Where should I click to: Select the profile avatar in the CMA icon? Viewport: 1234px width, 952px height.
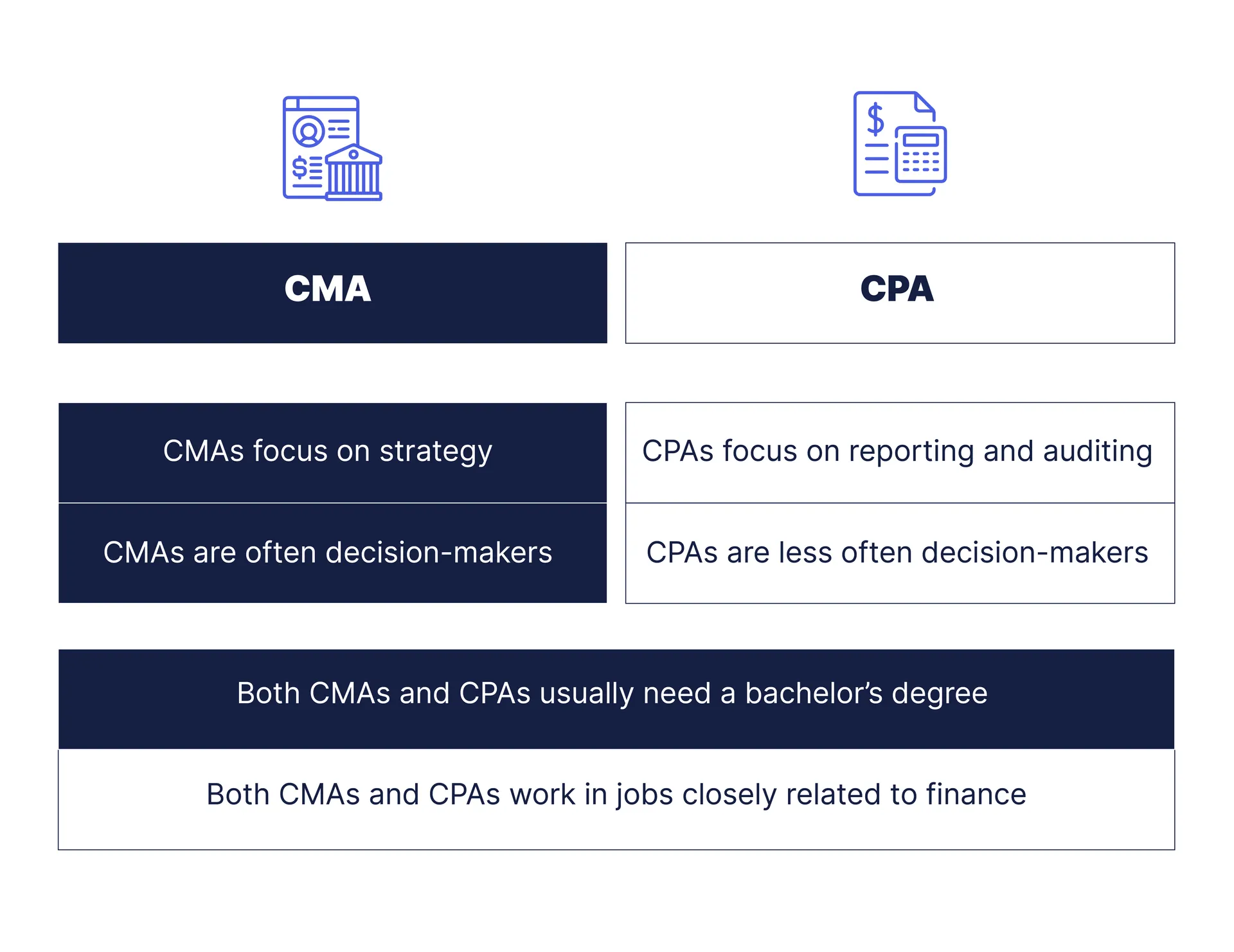pos(308,131)
